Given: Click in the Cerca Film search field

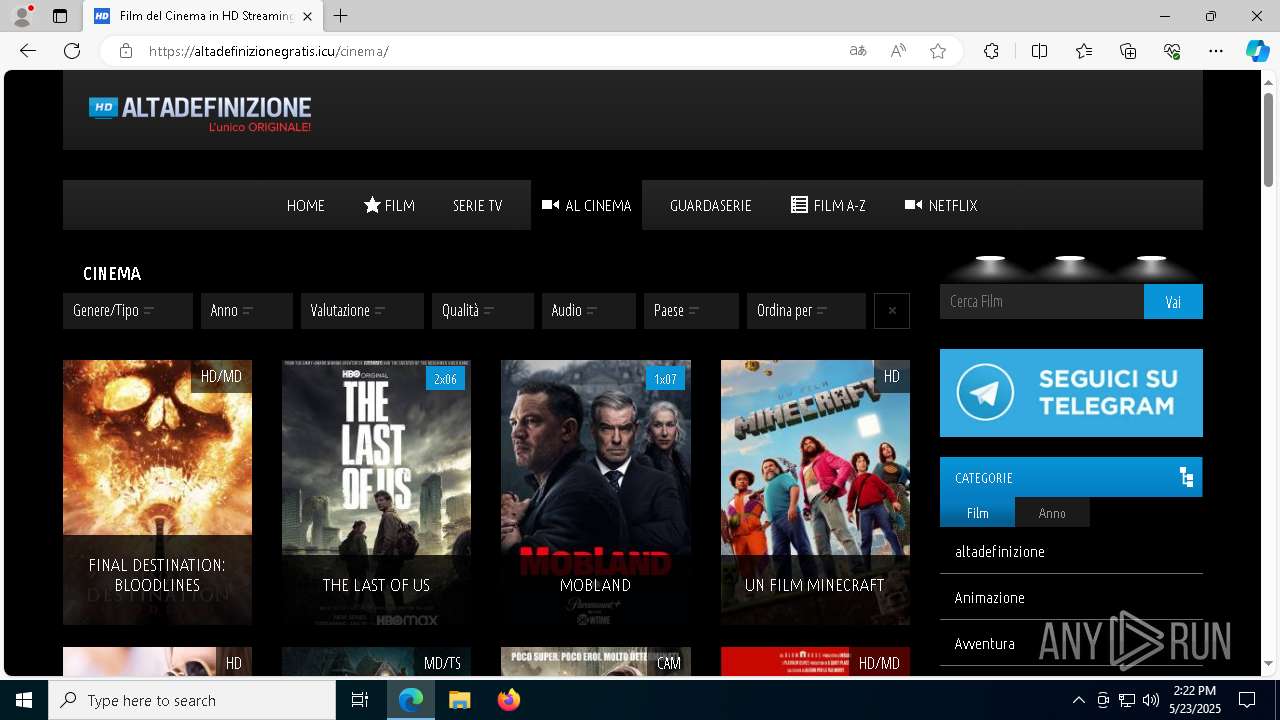Looking at the screenshot, I should [1041, 301].
